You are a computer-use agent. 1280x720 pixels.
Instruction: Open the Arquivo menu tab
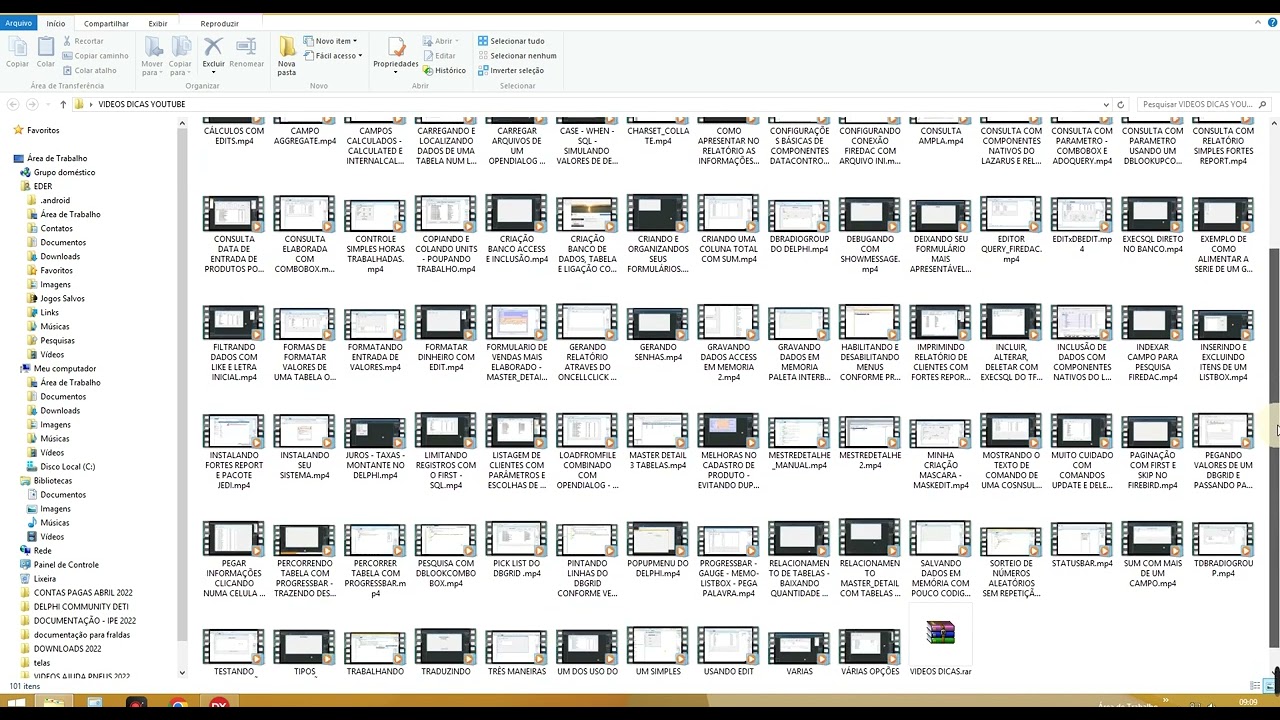[x=19, y=23]
